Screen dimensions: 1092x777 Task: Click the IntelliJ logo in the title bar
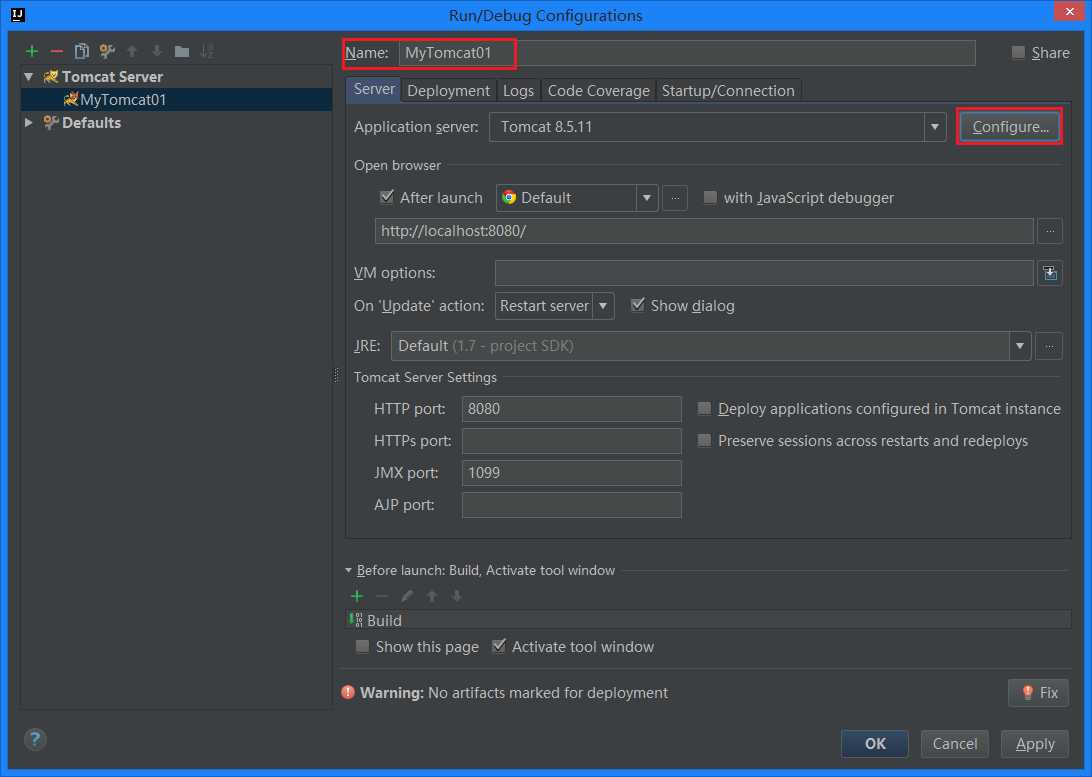(x=18, y=15)
